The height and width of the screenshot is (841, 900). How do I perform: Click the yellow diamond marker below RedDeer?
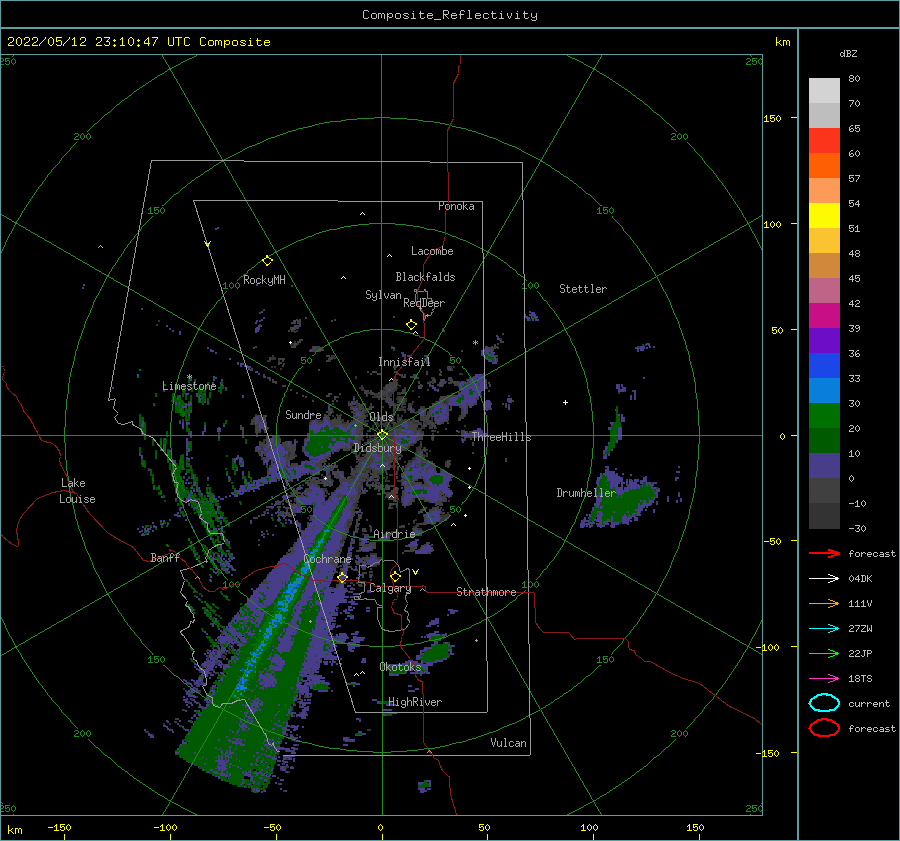[412, 325]
